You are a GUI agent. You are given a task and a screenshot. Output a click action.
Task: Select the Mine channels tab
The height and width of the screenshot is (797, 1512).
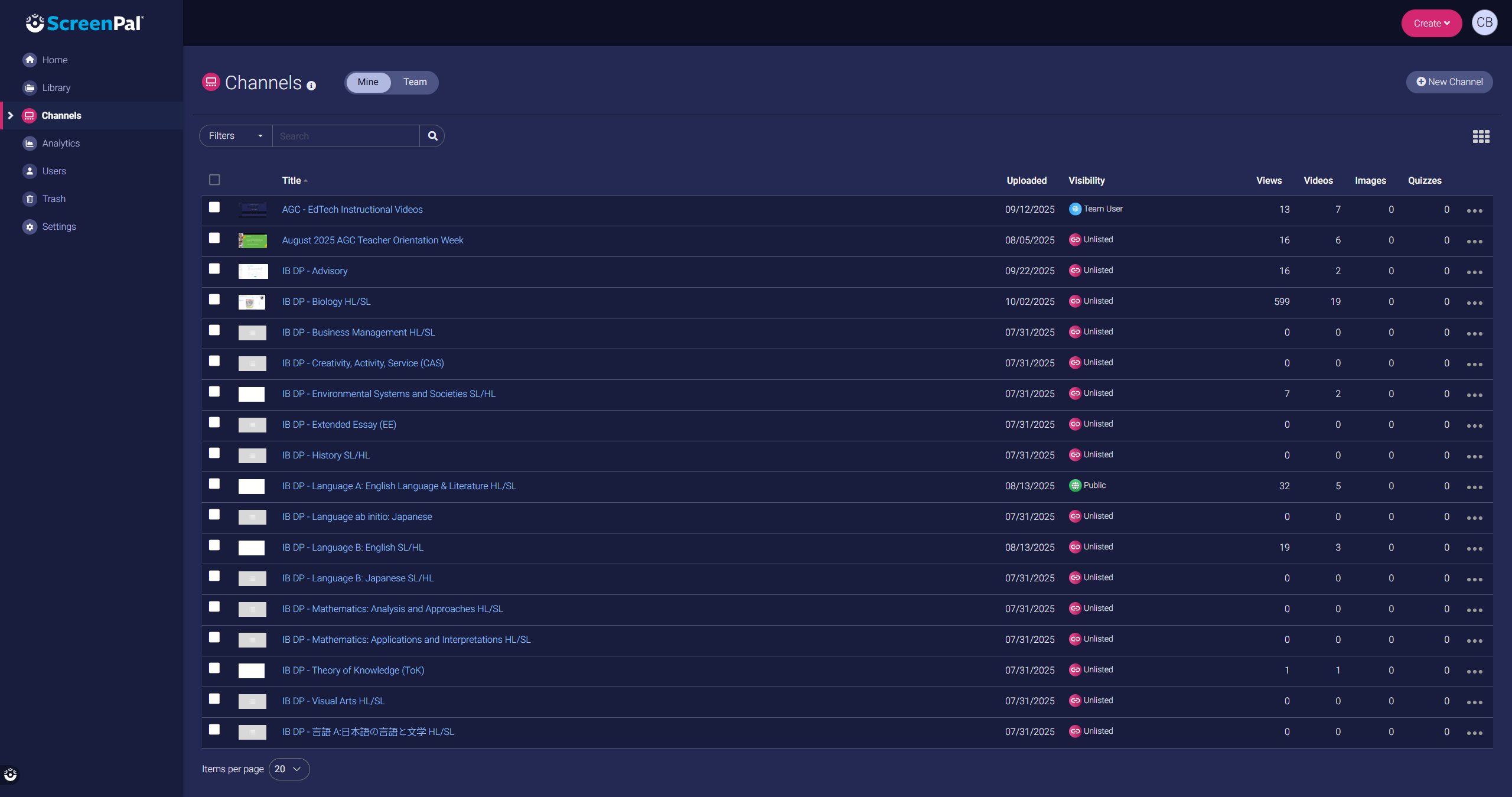point(367,82)
